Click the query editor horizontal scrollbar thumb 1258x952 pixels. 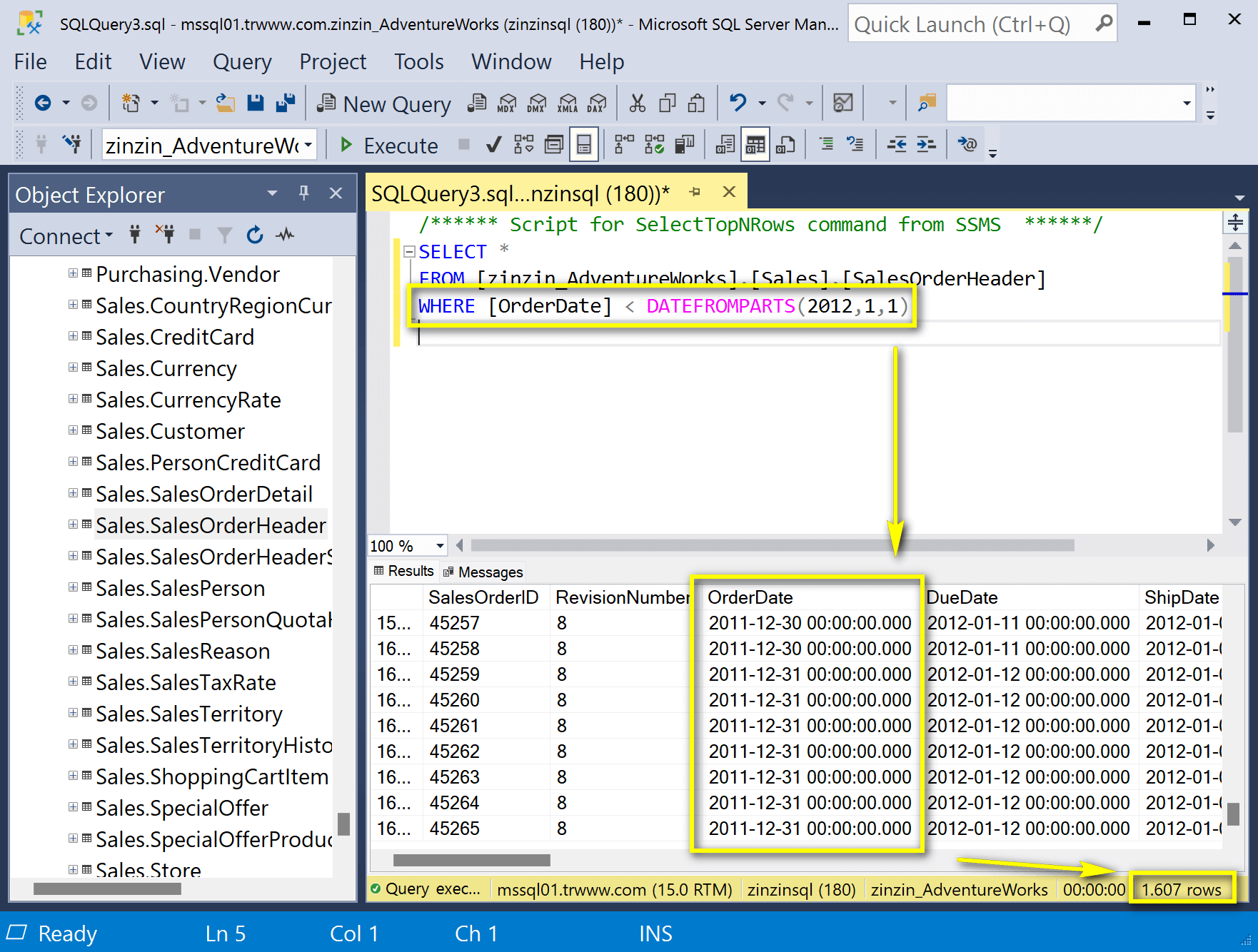(773, 546)
